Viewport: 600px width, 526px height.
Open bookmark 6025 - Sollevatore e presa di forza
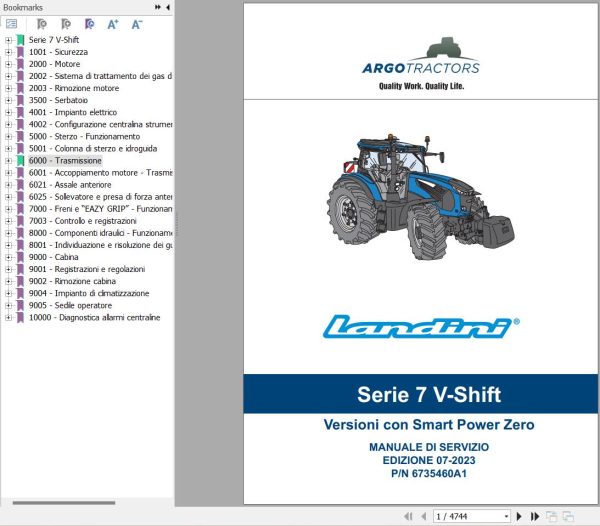pyautogui.click(x=100, y=197)
